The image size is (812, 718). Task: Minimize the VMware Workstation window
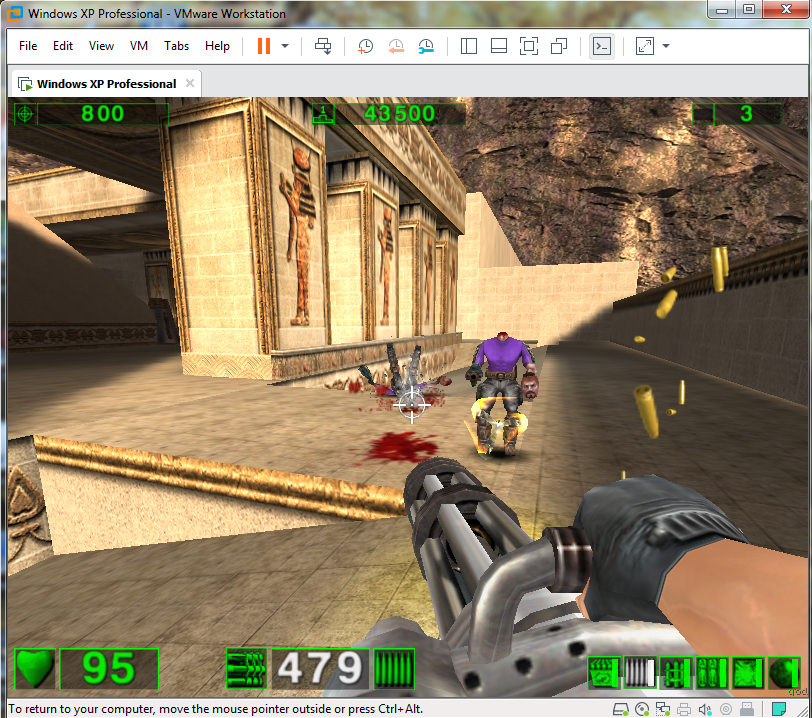point(722,9)
